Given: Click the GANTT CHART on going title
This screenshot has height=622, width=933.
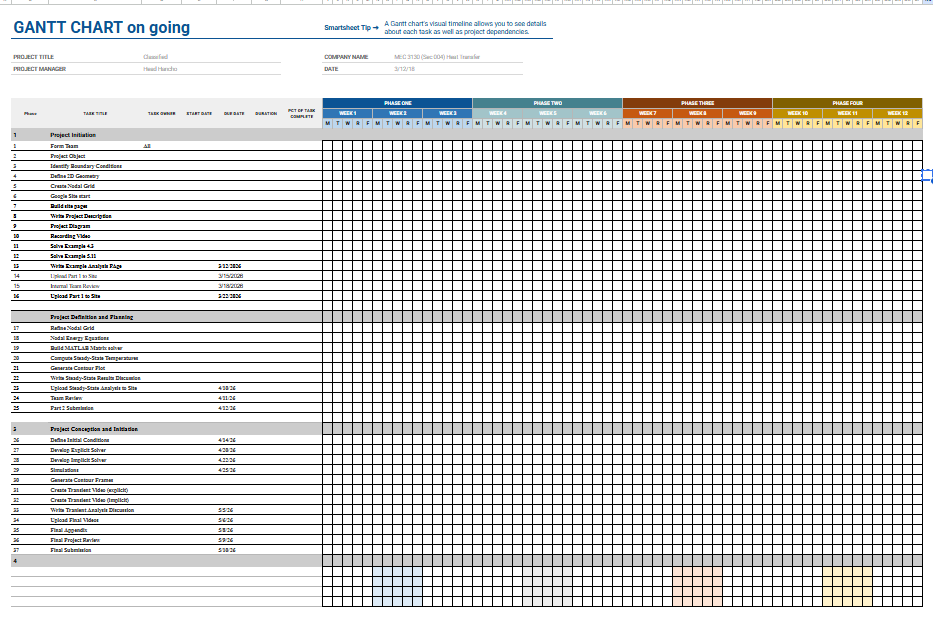Looking at the screenshot, I should click(102, 27).
